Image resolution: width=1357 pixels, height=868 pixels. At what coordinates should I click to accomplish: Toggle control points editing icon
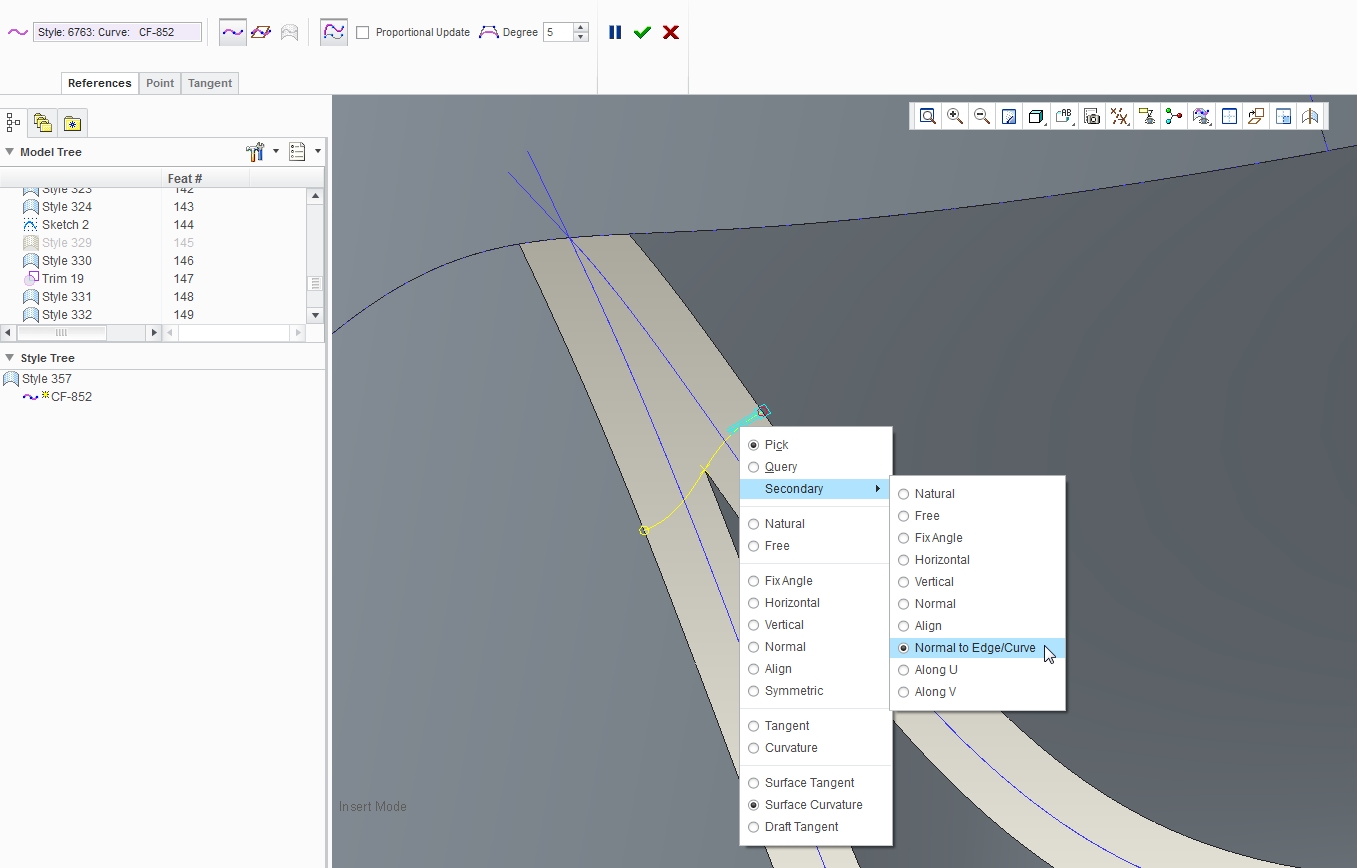point(334,32)
